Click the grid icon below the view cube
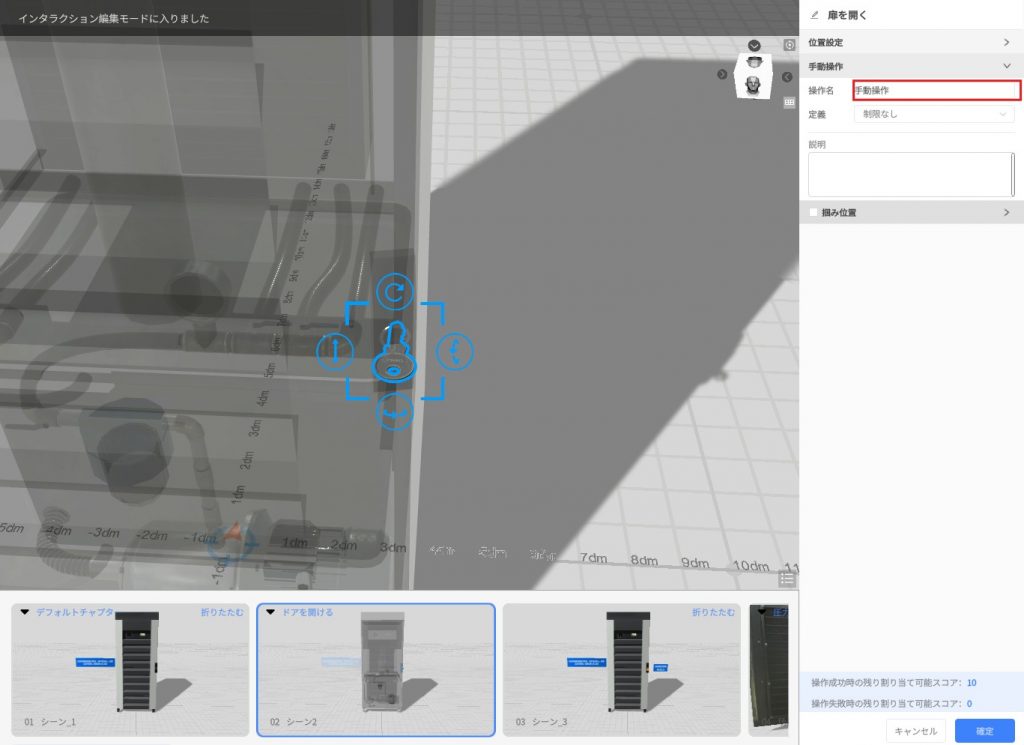The height and width of the screenshot is (745, 1024). point(789,102)
